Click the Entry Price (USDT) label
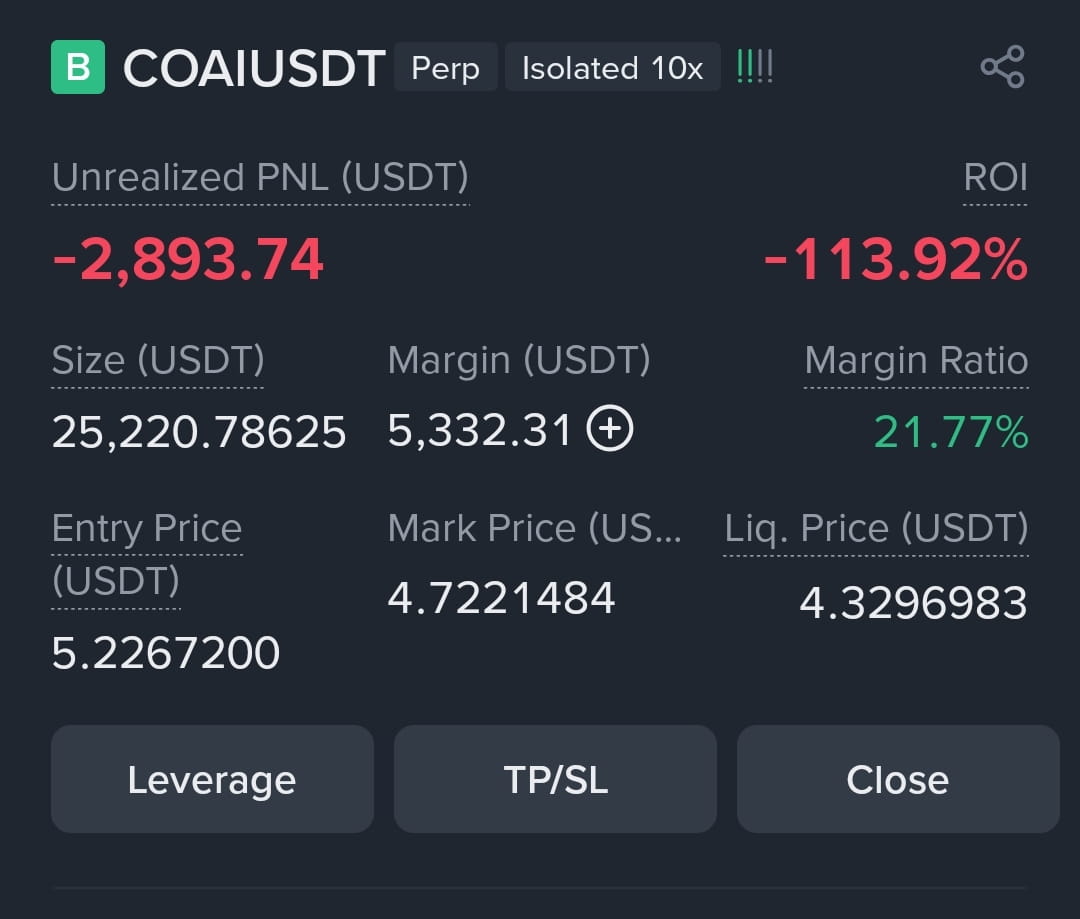The height and width of the screenshot is (919, 1080). [x=146, y=528]
